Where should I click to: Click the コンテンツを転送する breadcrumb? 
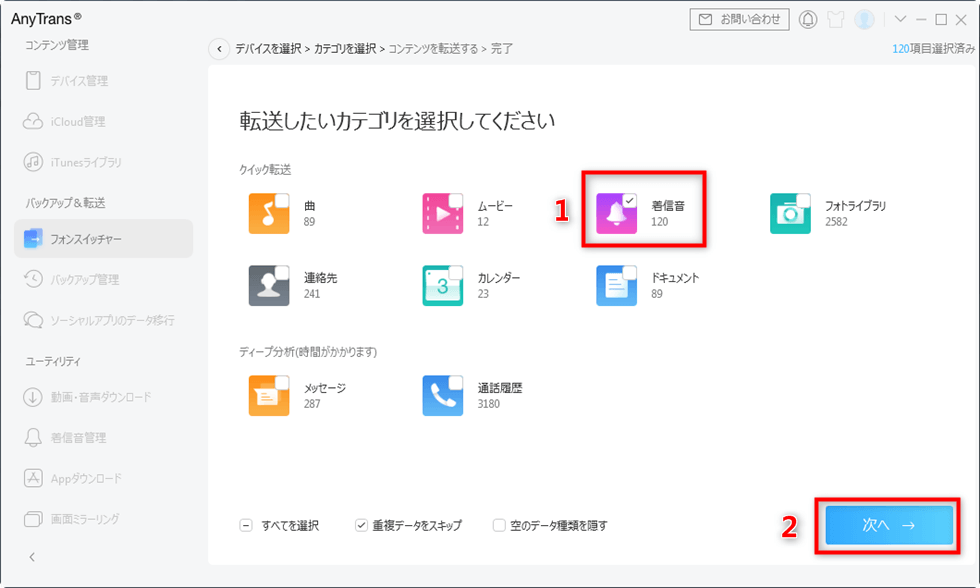(x=433, y=49)
